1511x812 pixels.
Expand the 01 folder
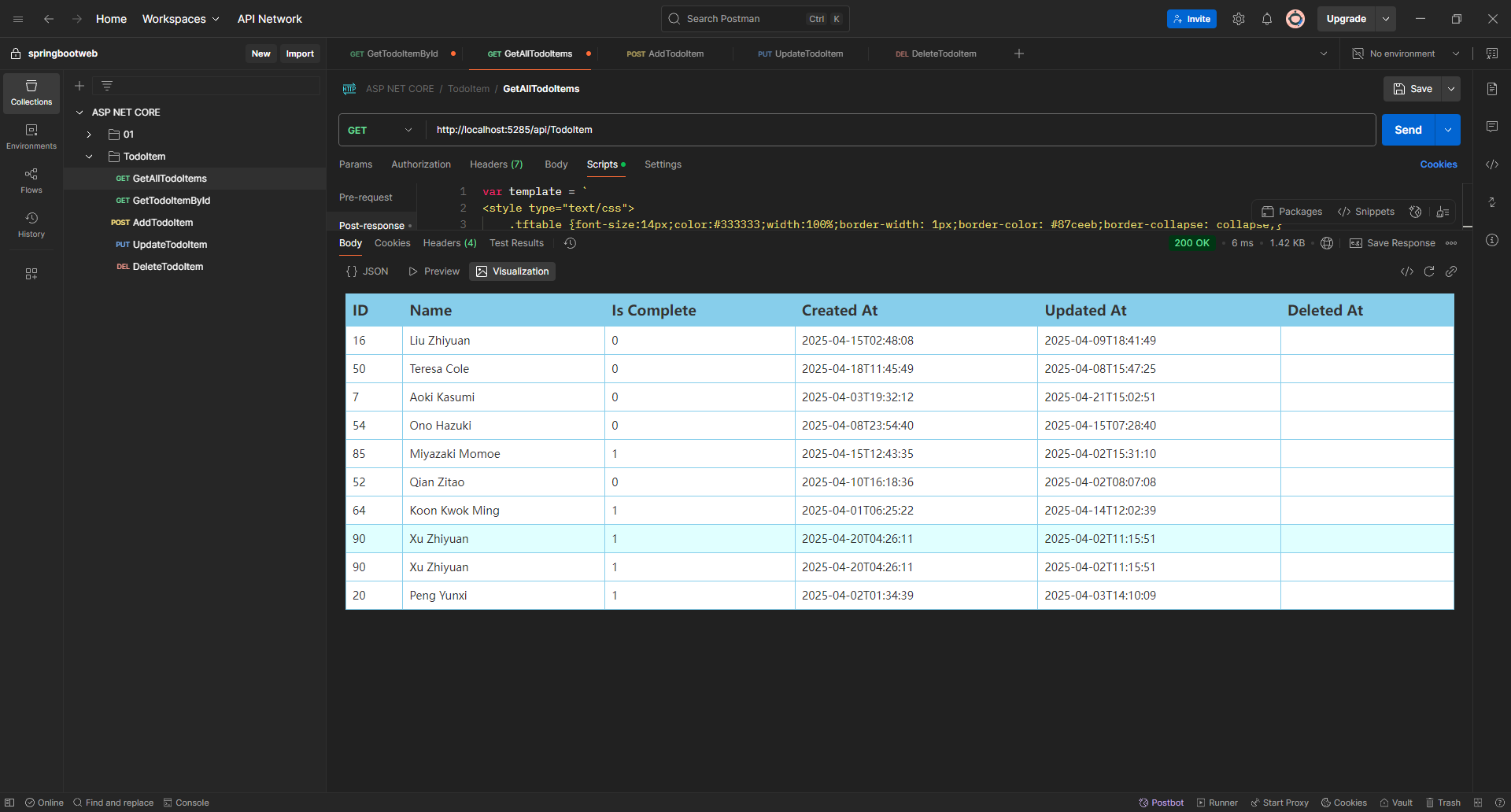[x=89, y=135]
